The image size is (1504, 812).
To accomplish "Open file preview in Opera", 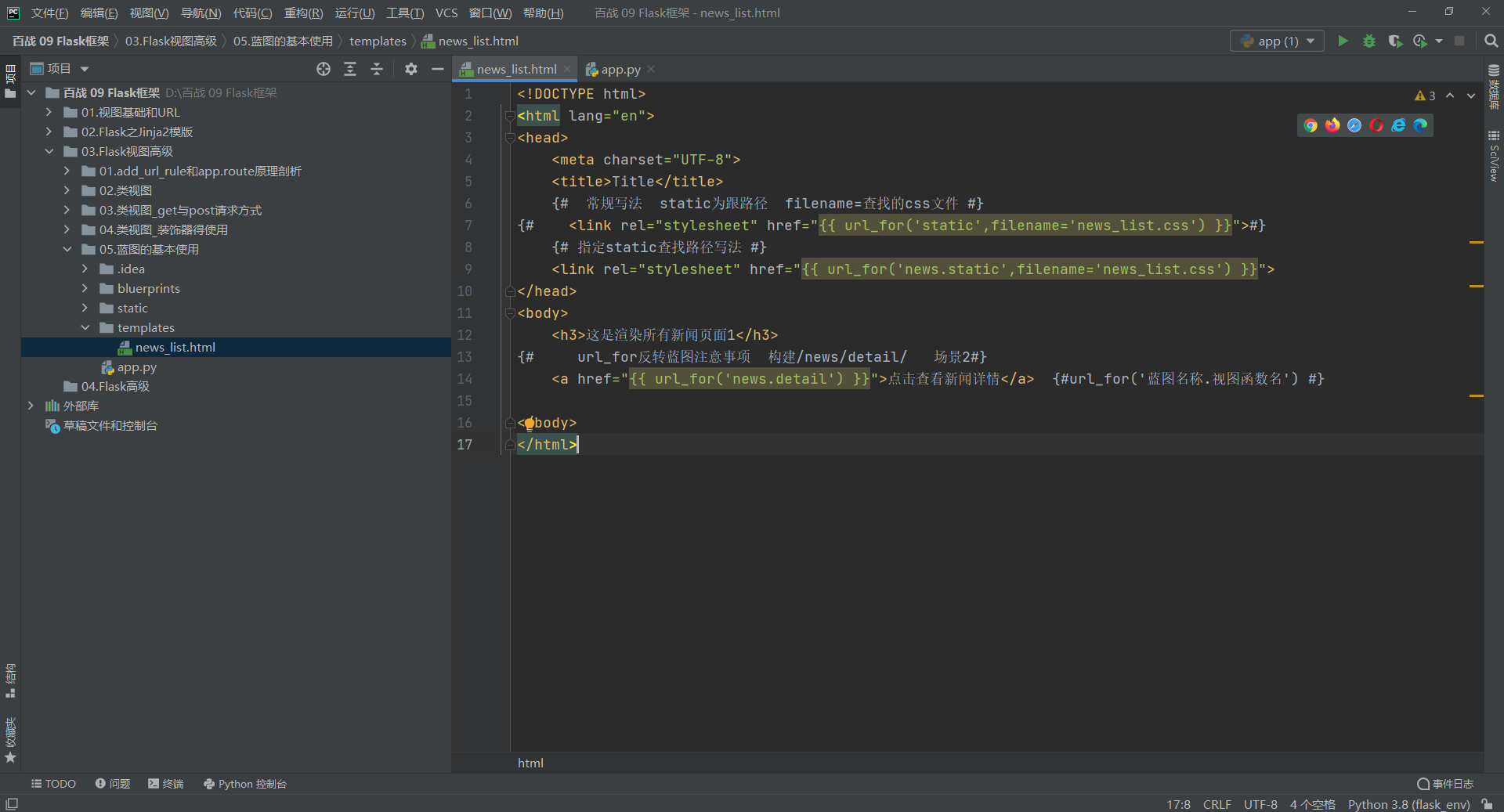I will tap(1376, 125).
